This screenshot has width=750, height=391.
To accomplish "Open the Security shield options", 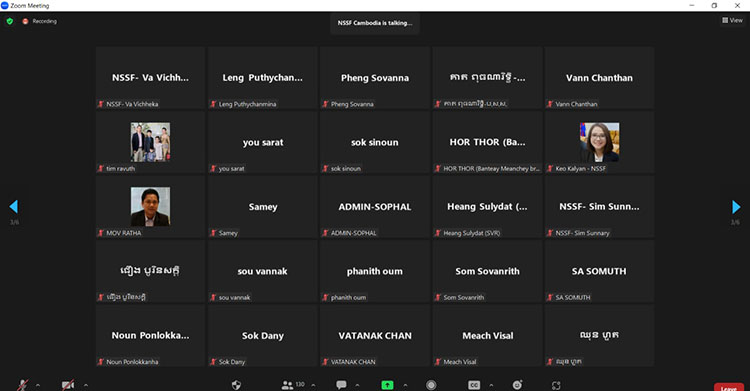I will point(236,385).
